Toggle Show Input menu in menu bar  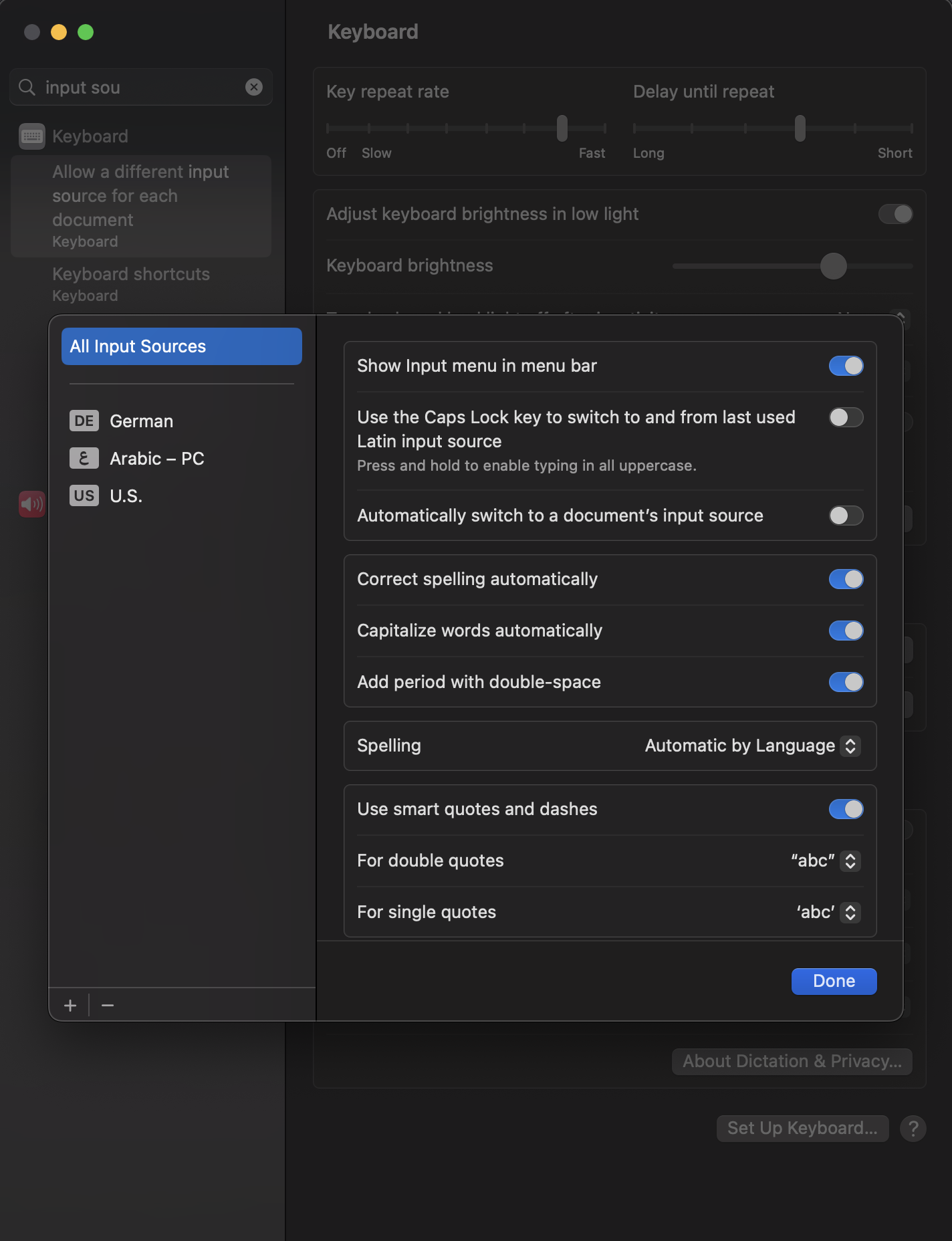click(x=846, y=366)
